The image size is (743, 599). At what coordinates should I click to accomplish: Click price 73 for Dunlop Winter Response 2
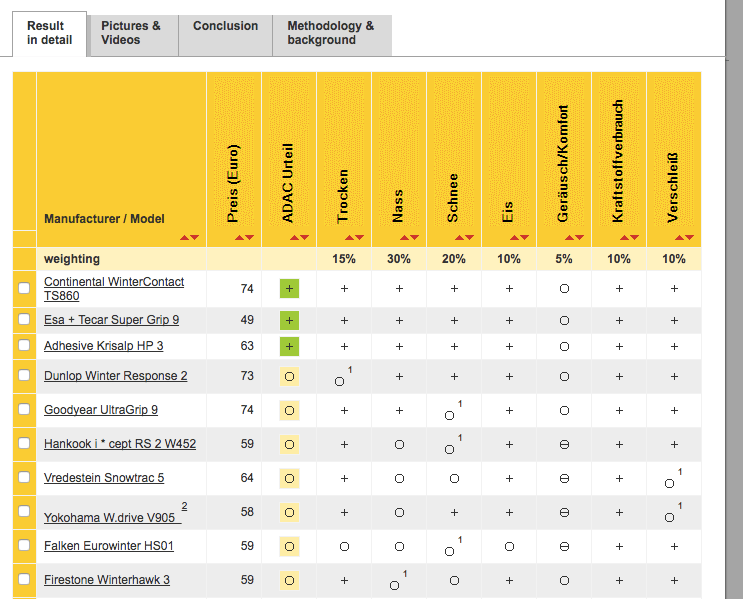pos(247,376)
